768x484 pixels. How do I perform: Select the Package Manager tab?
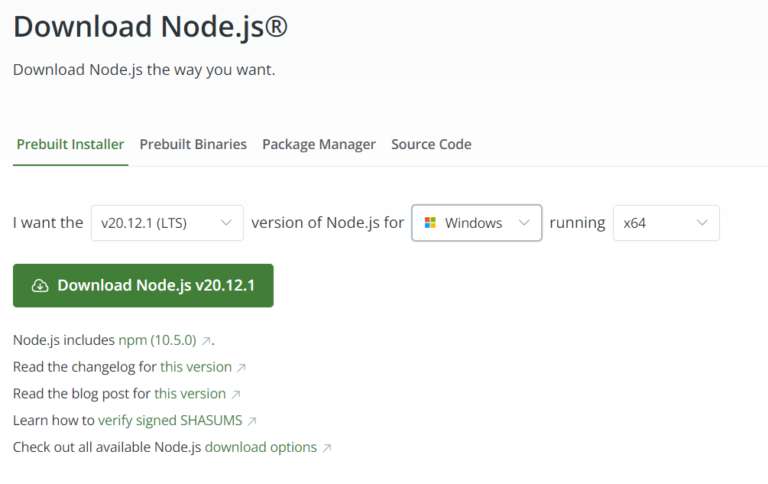(x=319, y=145)
